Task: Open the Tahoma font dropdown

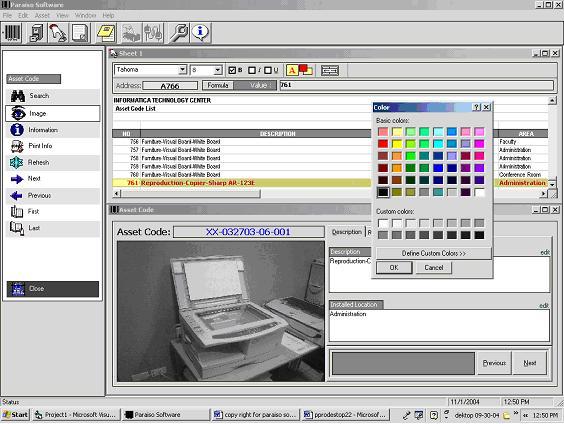Action: click(183, 70)
